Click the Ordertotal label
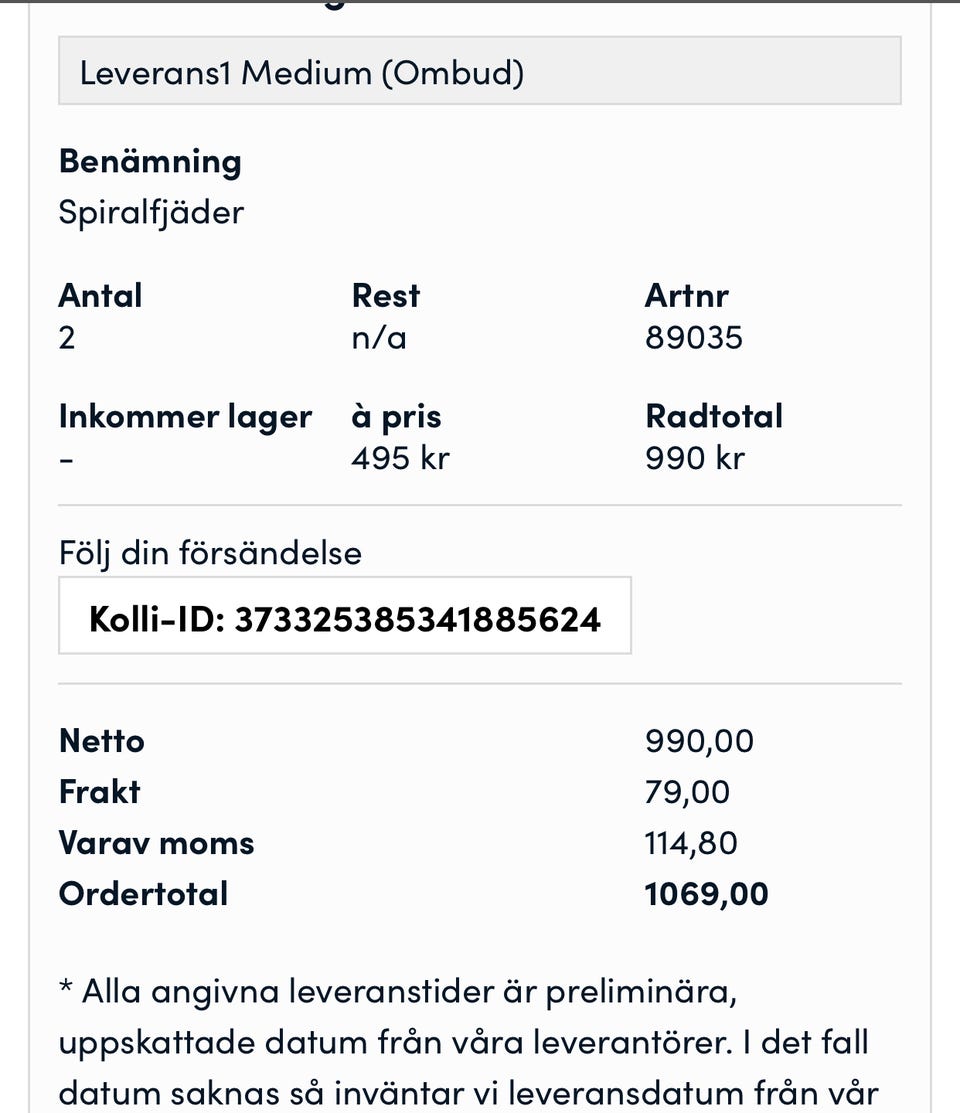The height and width of the screenshot is (1113, 960). pyautogui.click(x=143, y=894)
